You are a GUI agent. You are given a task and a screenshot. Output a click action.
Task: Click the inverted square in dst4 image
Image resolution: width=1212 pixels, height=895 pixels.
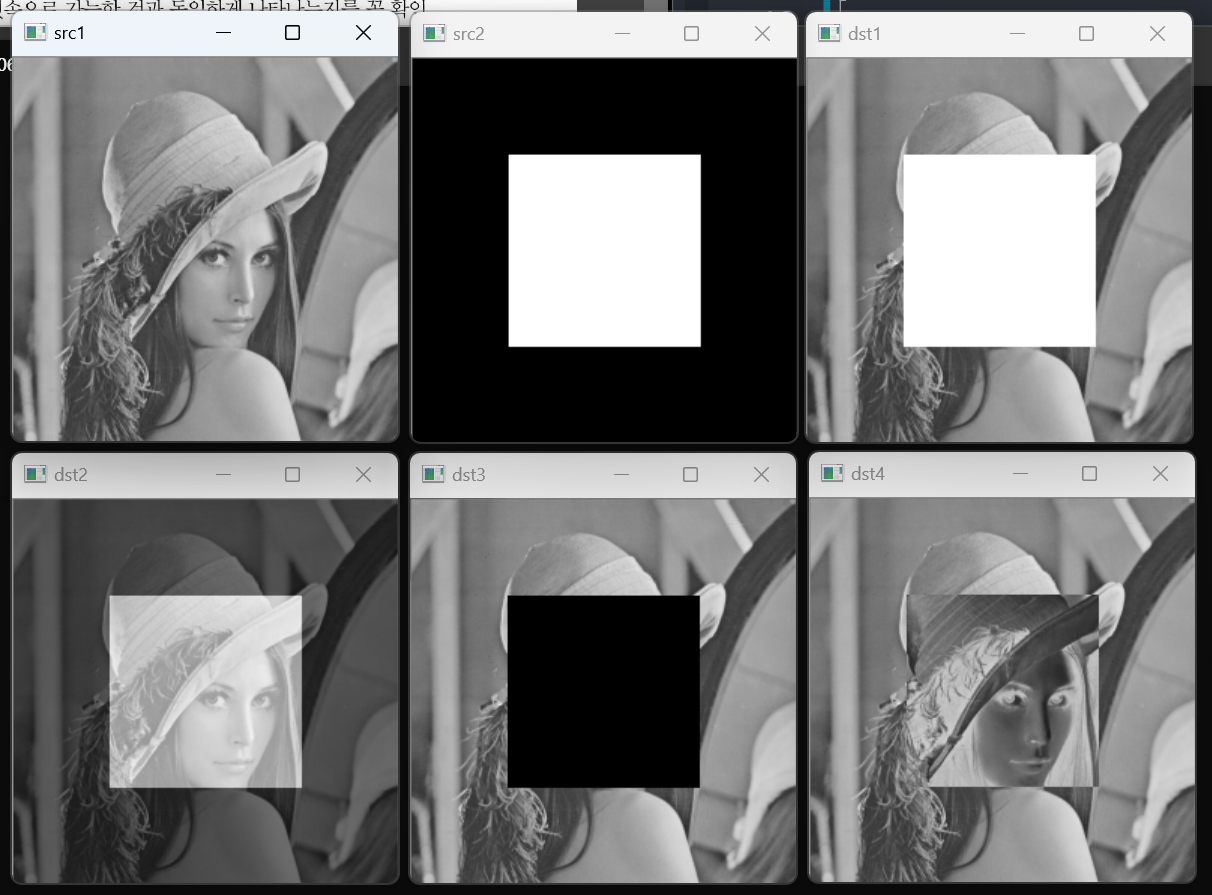click(x=1003, y=690)
